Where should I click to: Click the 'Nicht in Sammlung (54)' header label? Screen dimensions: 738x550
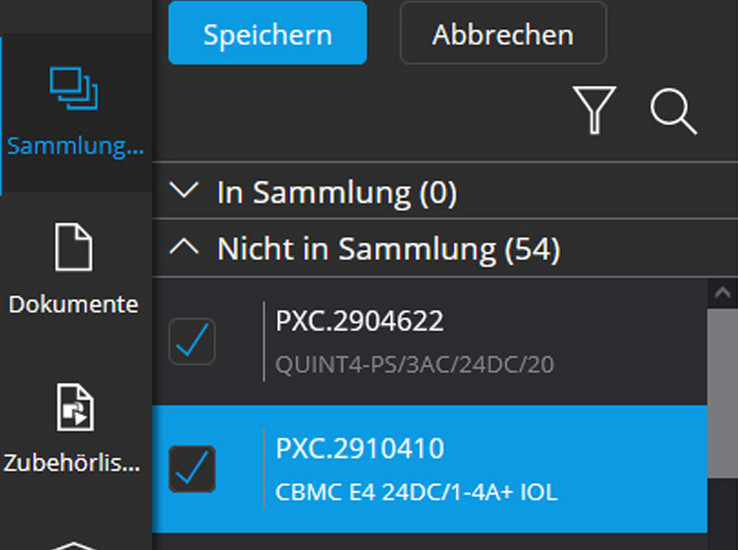pyautogui.click(x=388, y=249)
